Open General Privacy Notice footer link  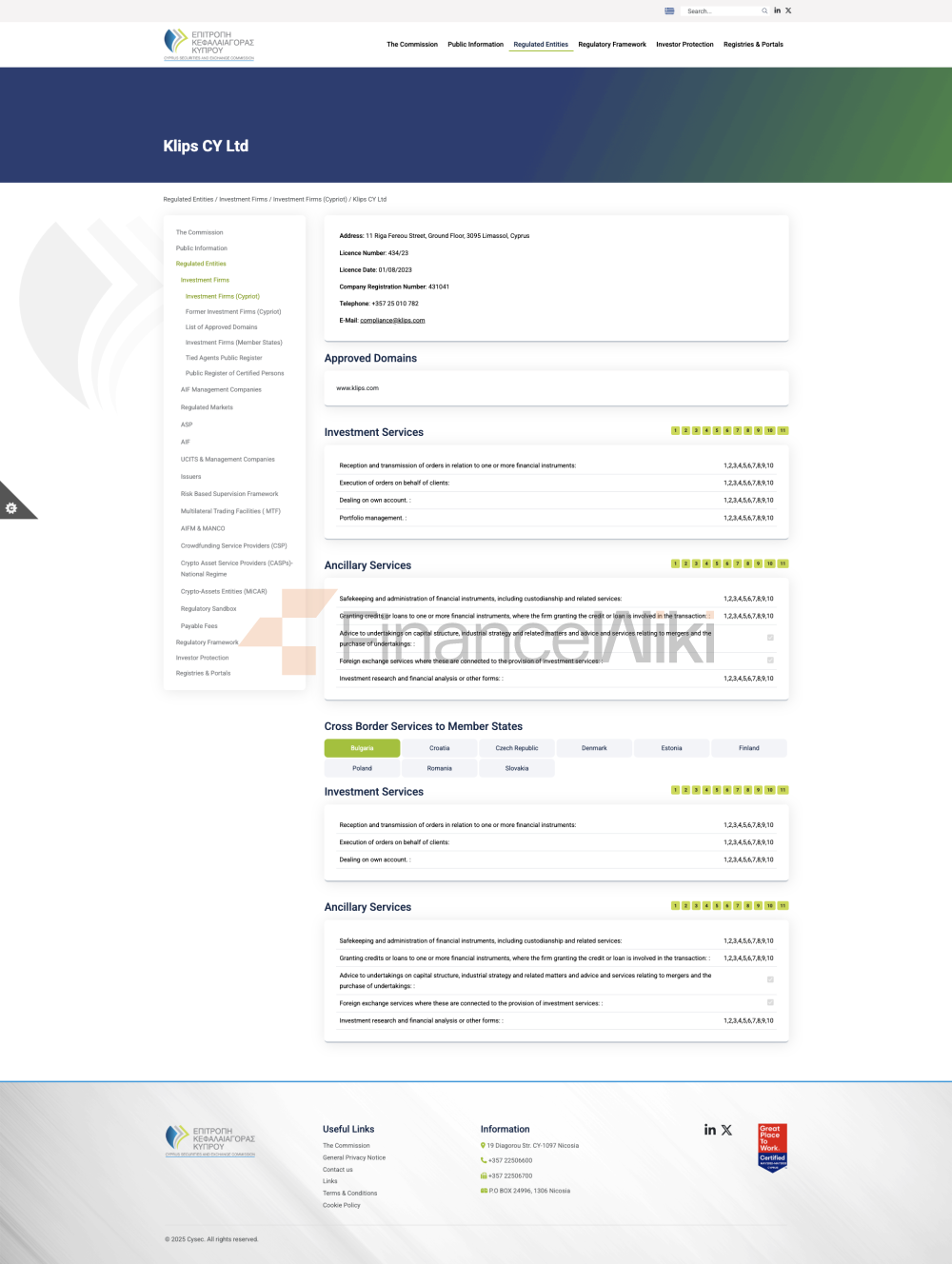pos(354,1157)
